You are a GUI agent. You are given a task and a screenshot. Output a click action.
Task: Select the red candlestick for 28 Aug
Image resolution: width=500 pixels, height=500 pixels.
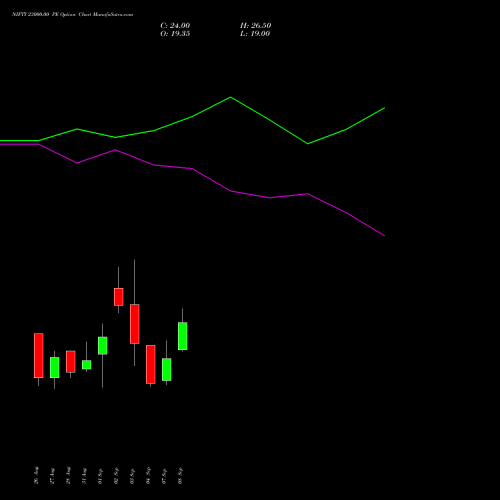click(x=71, y=361)
